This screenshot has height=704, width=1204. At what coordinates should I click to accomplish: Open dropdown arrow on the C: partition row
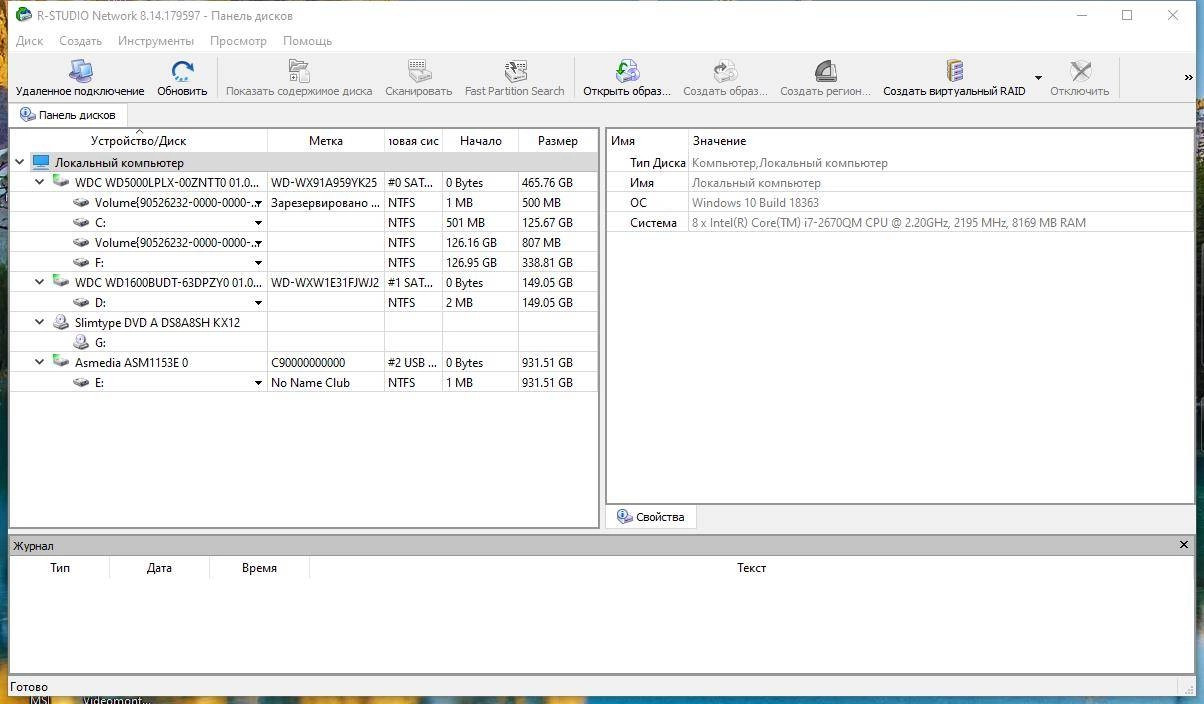point(258,223)
